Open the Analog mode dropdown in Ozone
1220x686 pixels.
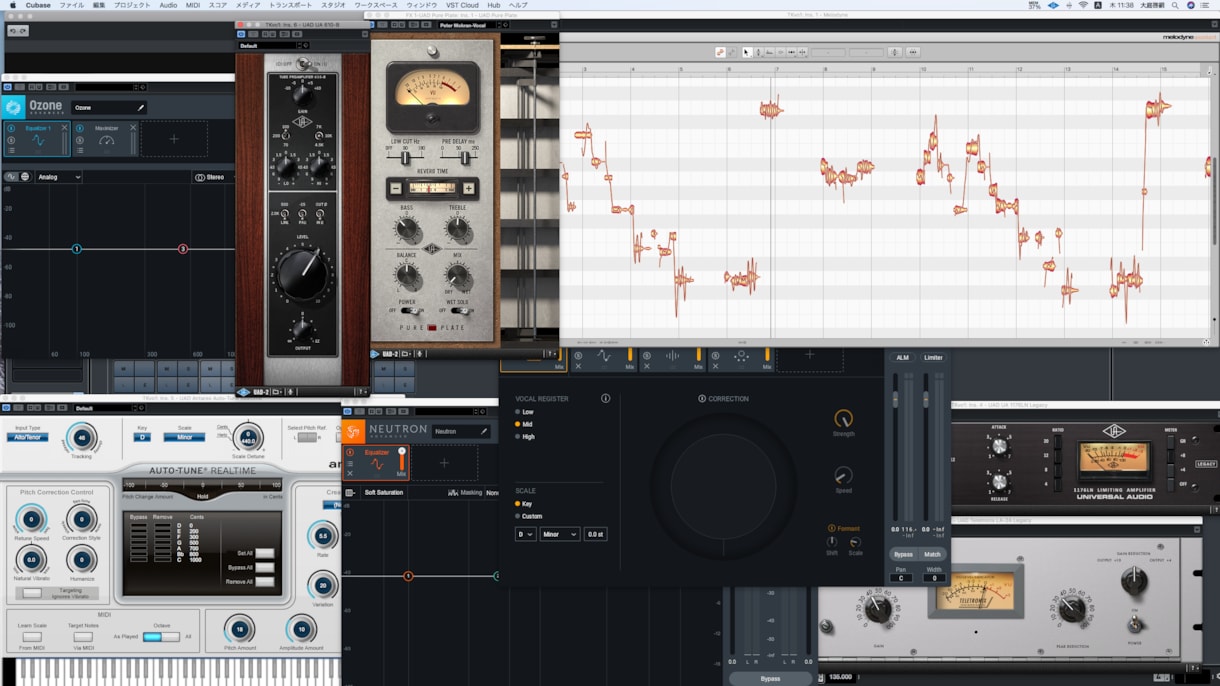(59, 177)
